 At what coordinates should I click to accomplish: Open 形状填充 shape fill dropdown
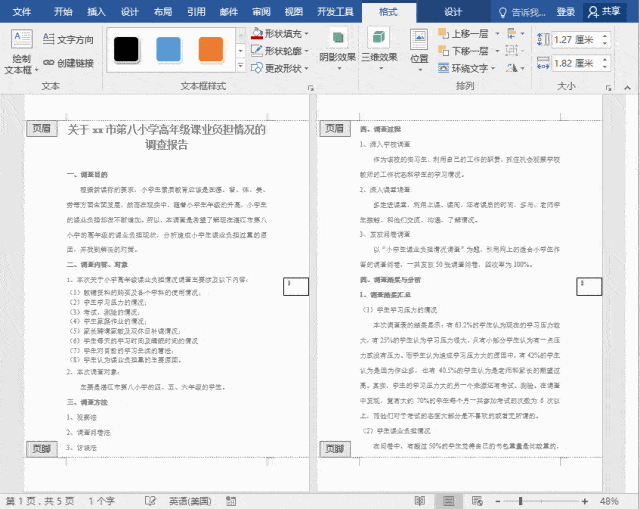280,33
